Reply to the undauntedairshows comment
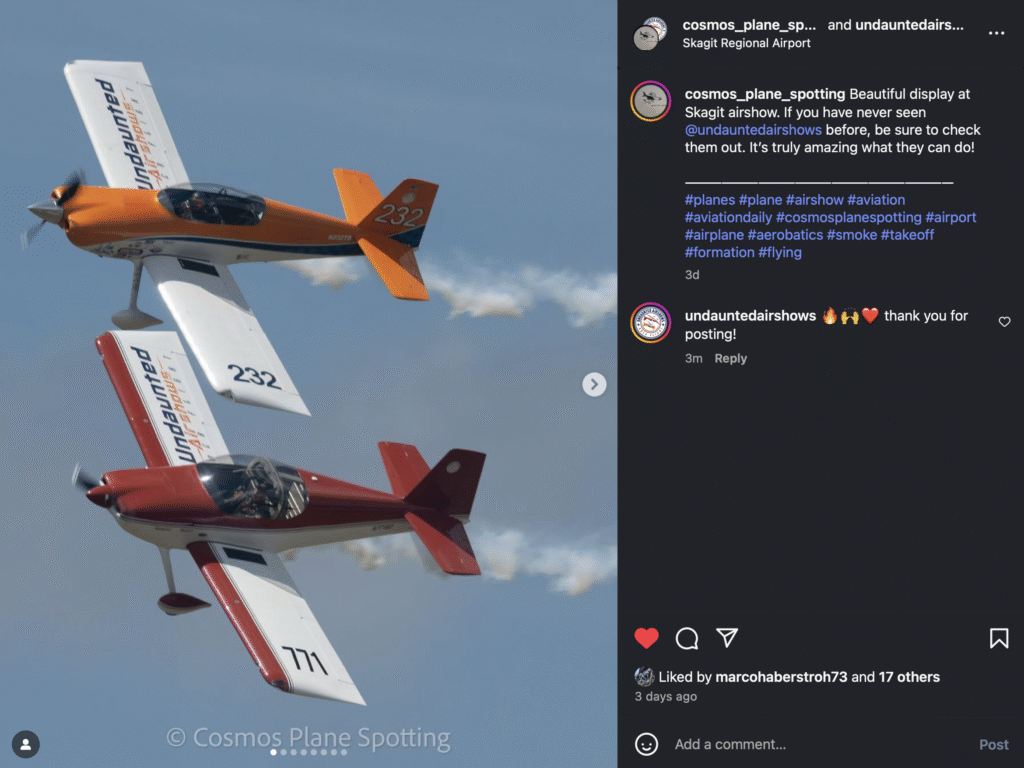The image size is (1024, 768). click(730, 359)
